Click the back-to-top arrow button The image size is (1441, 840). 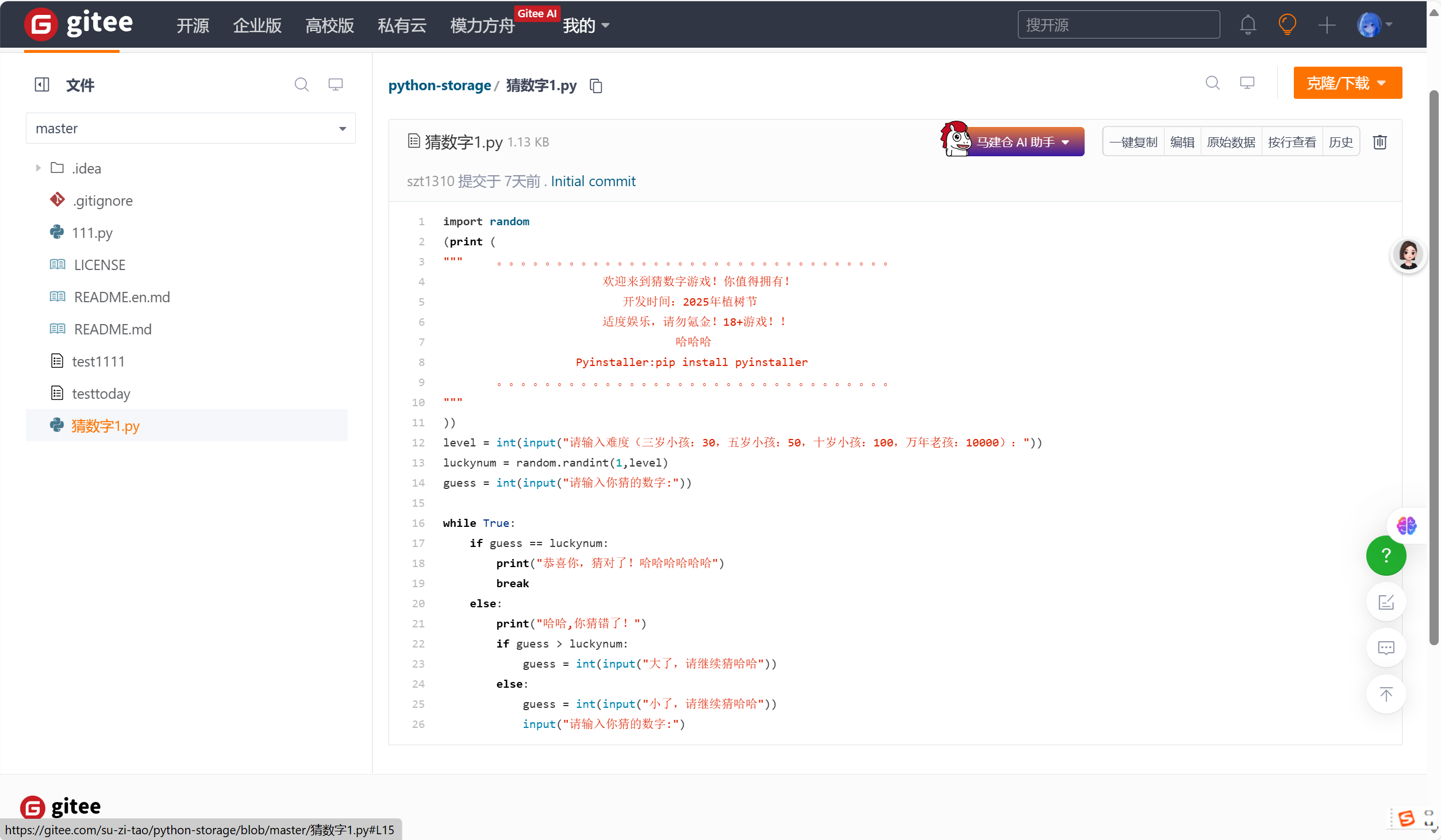click(1385, 694)
